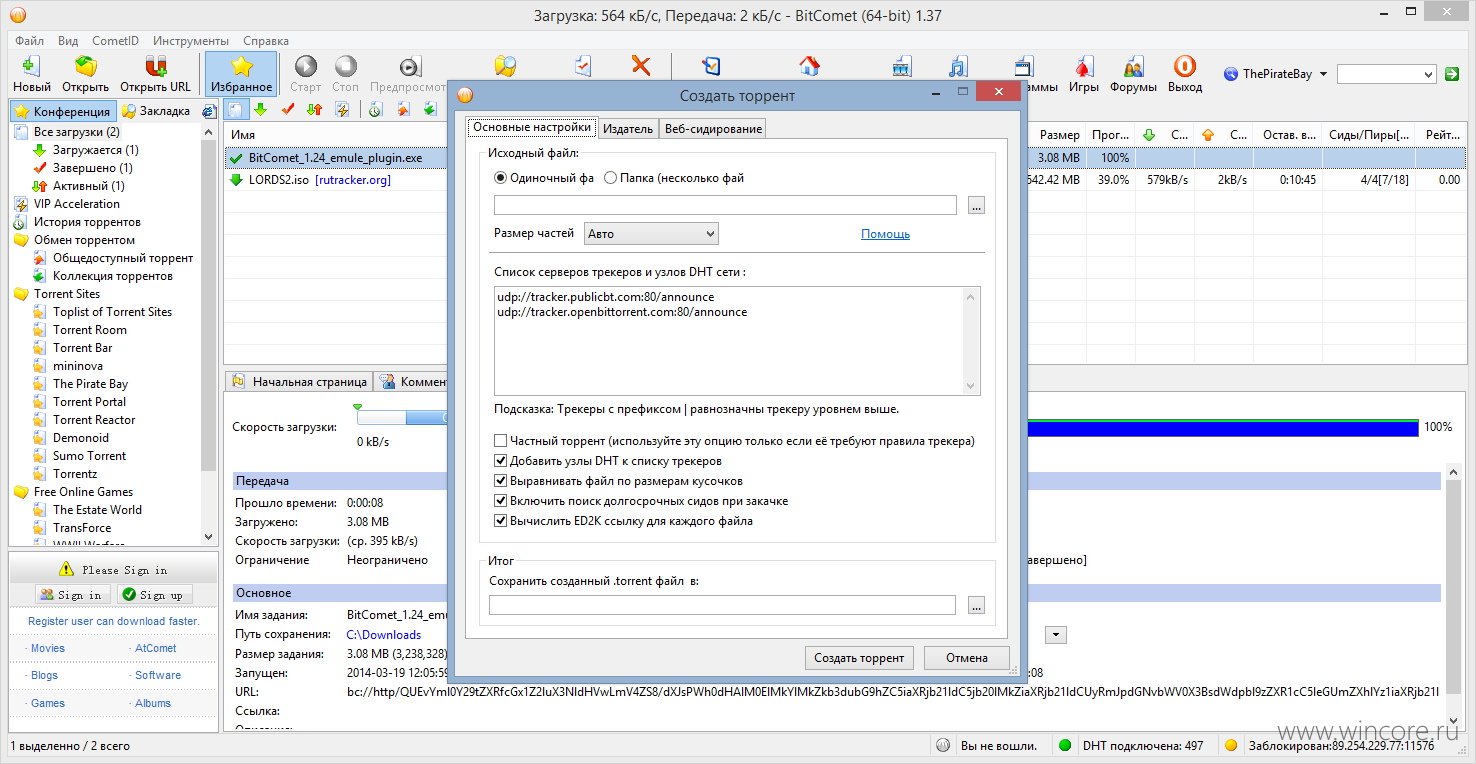Click the Отмена button
The width and height of the screenshot is (1476, 764).
(x=966, y=657)
